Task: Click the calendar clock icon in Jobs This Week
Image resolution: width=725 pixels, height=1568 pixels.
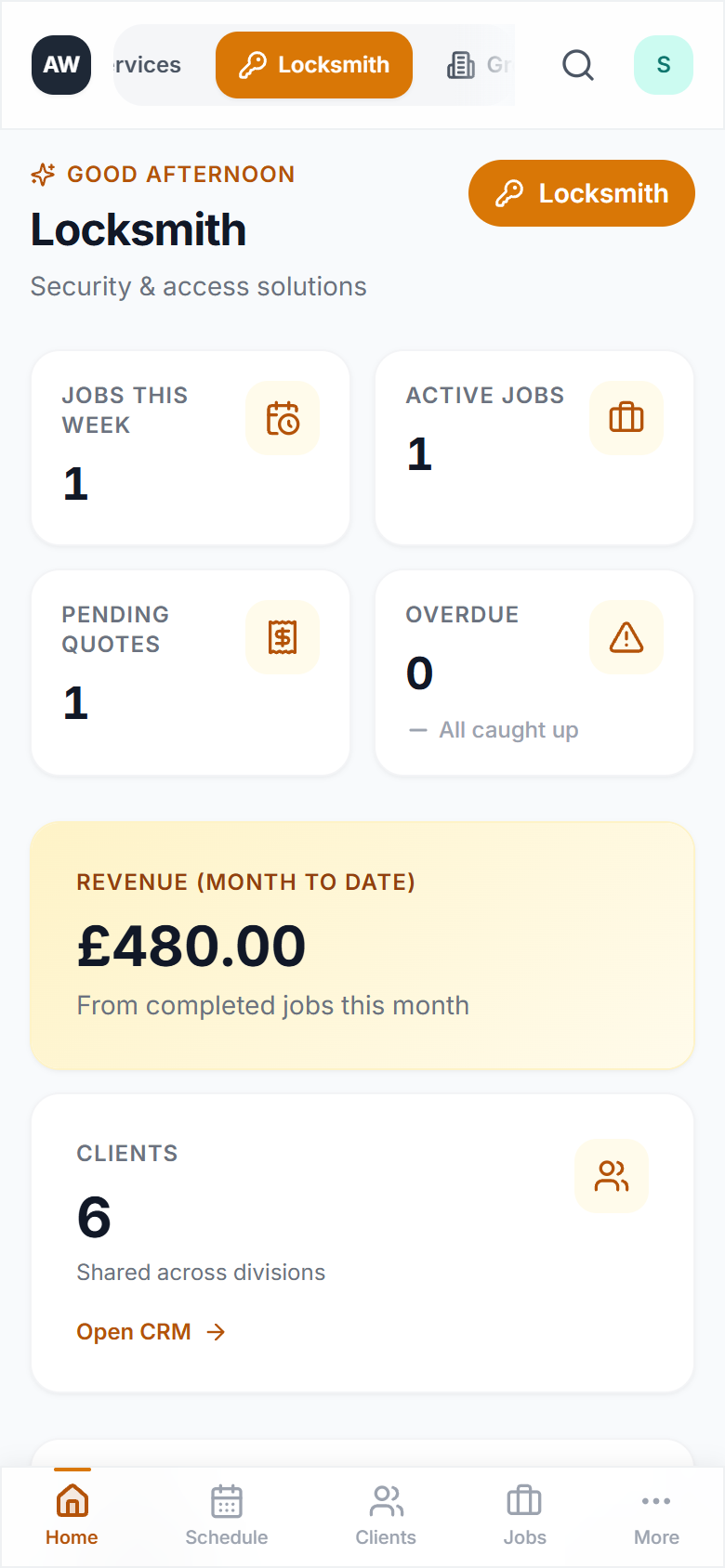Action: point(283,419)
